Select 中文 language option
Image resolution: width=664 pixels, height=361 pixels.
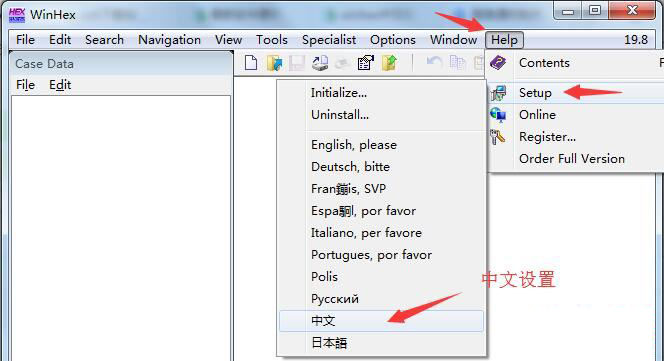[381, 321]
